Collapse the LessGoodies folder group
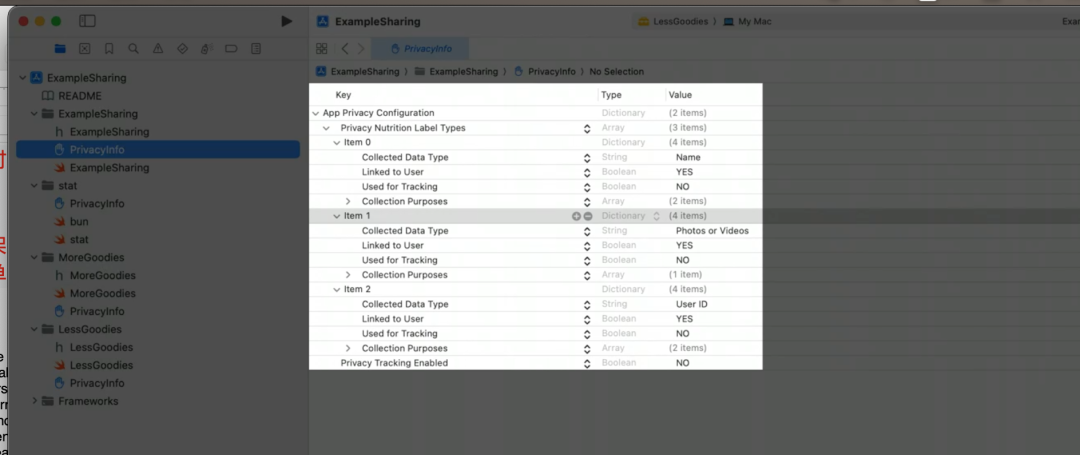The height and width of the screenshot is (455, 1080). [x=34, y=329]
